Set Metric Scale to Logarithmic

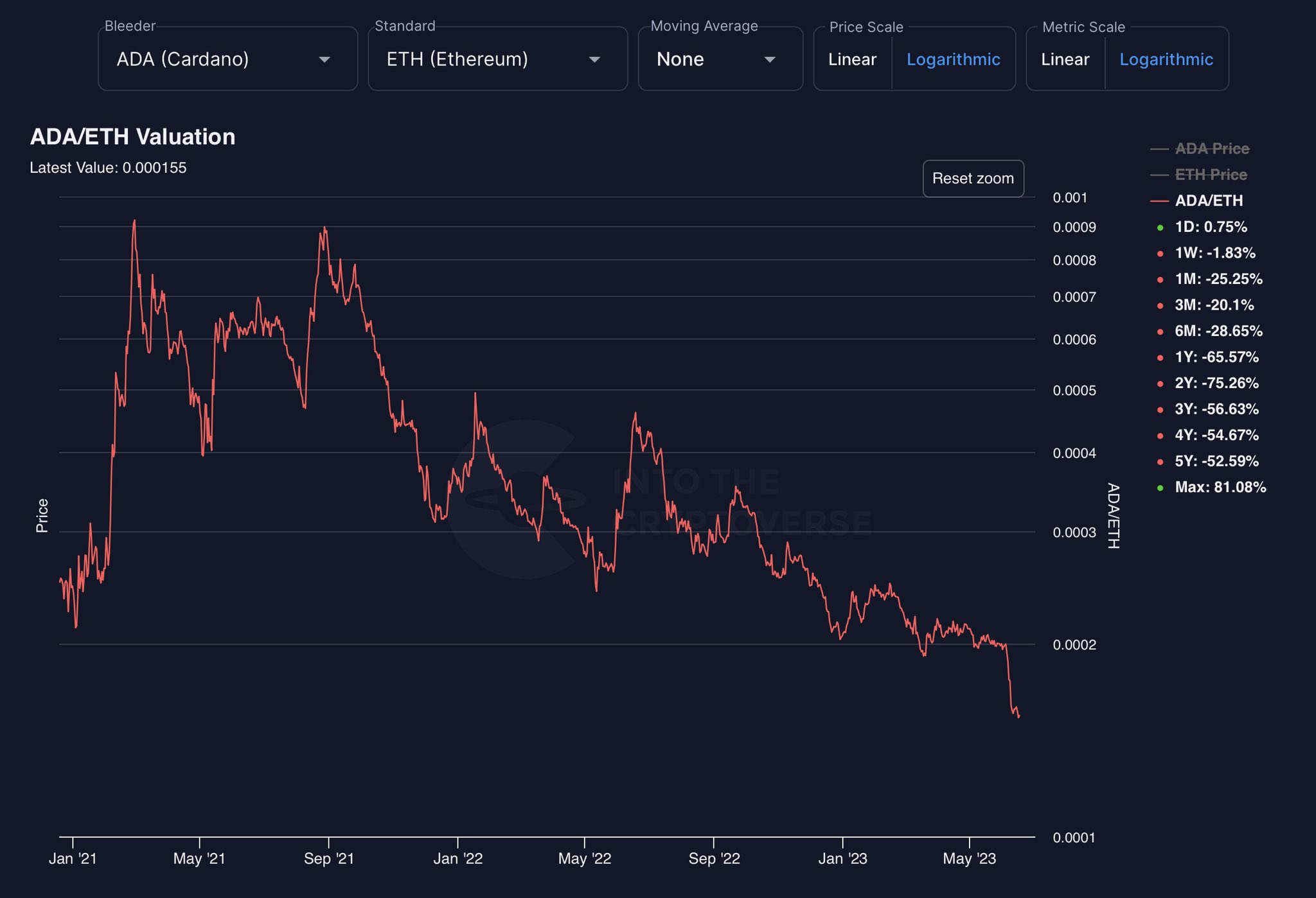tap(1166, 60)
